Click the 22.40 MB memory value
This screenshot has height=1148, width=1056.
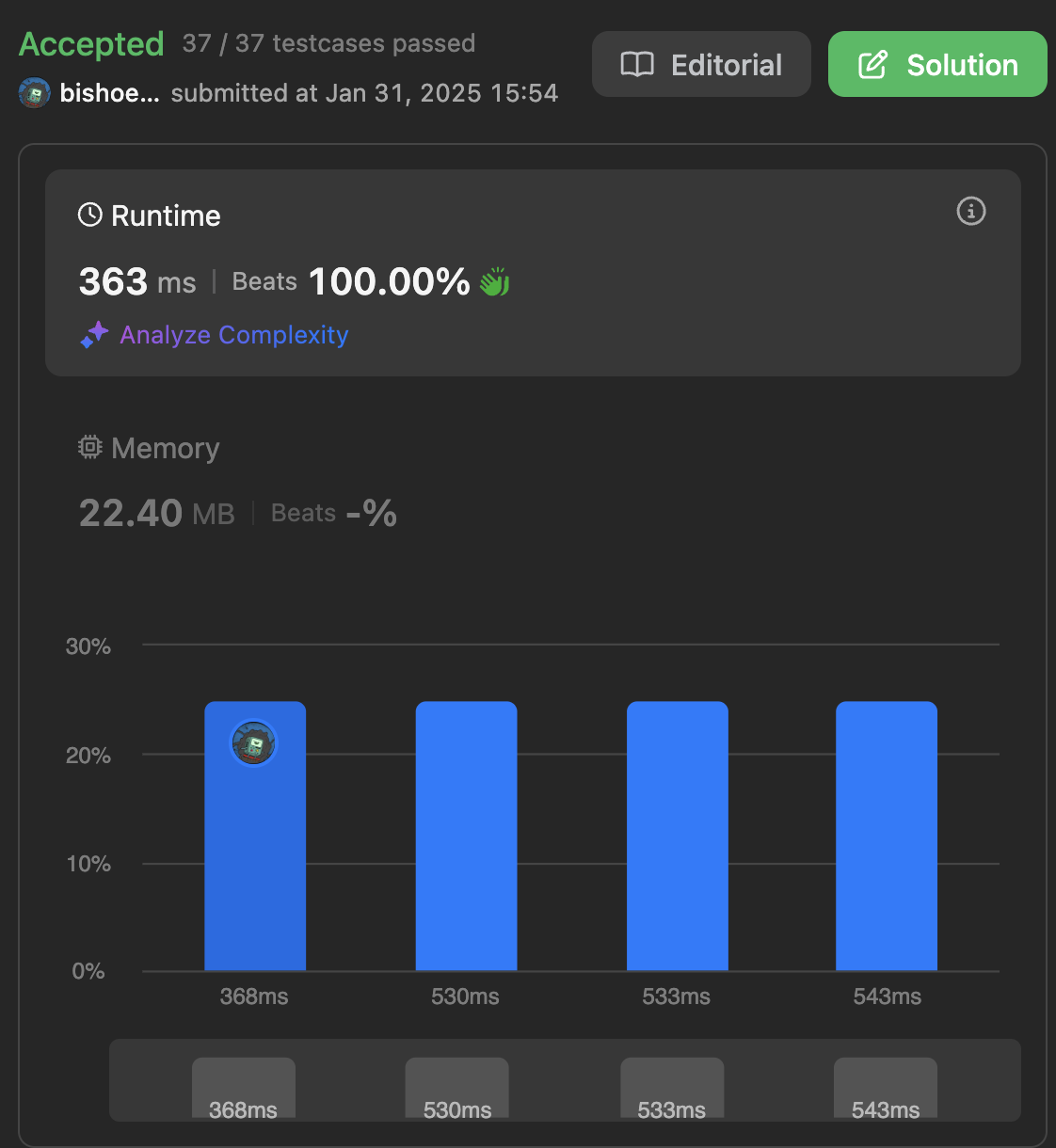tap(157, 513)
